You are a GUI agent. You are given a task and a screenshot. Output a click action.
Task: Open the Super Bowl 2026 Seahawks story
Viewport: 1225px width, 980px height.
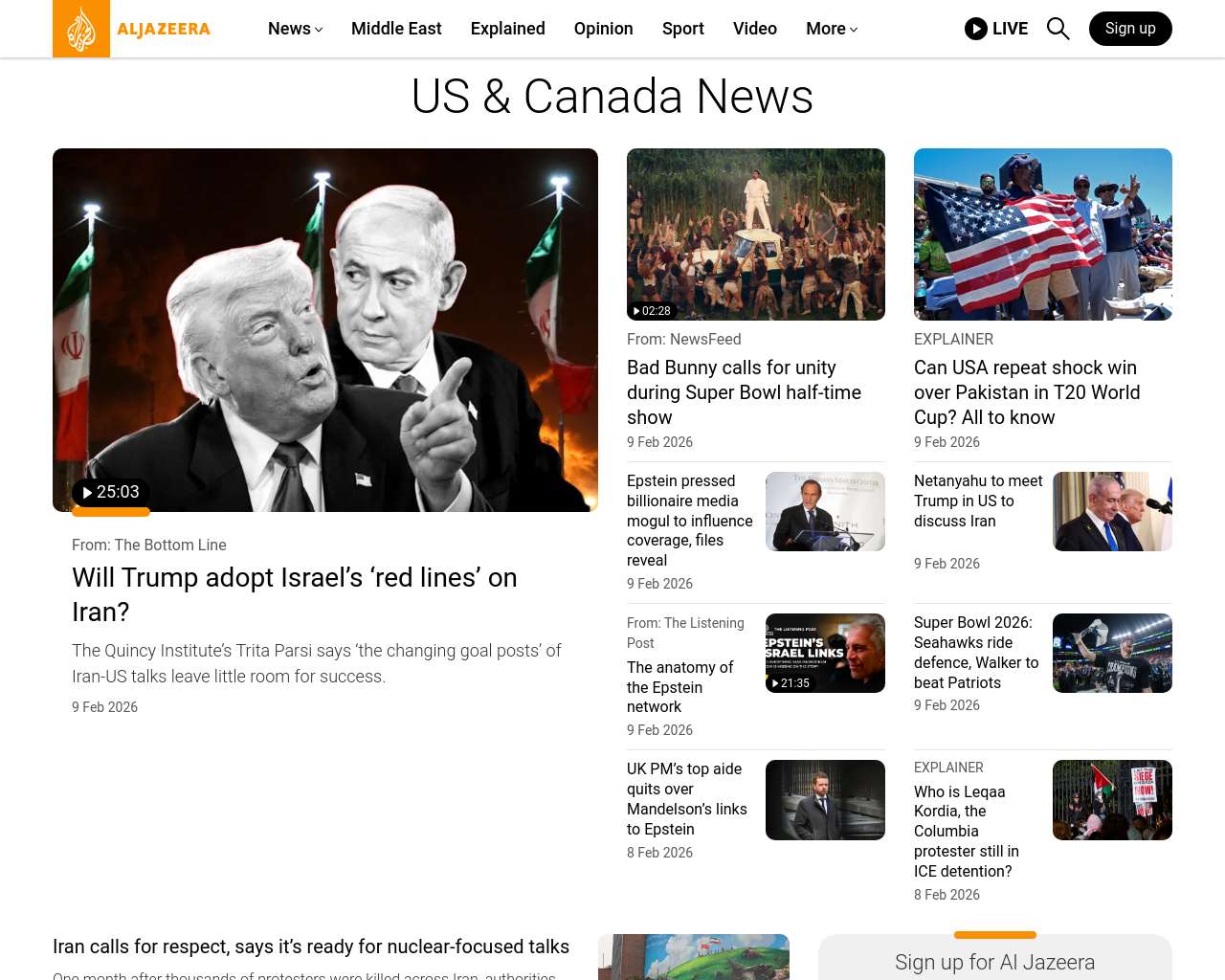click(975, 652)
